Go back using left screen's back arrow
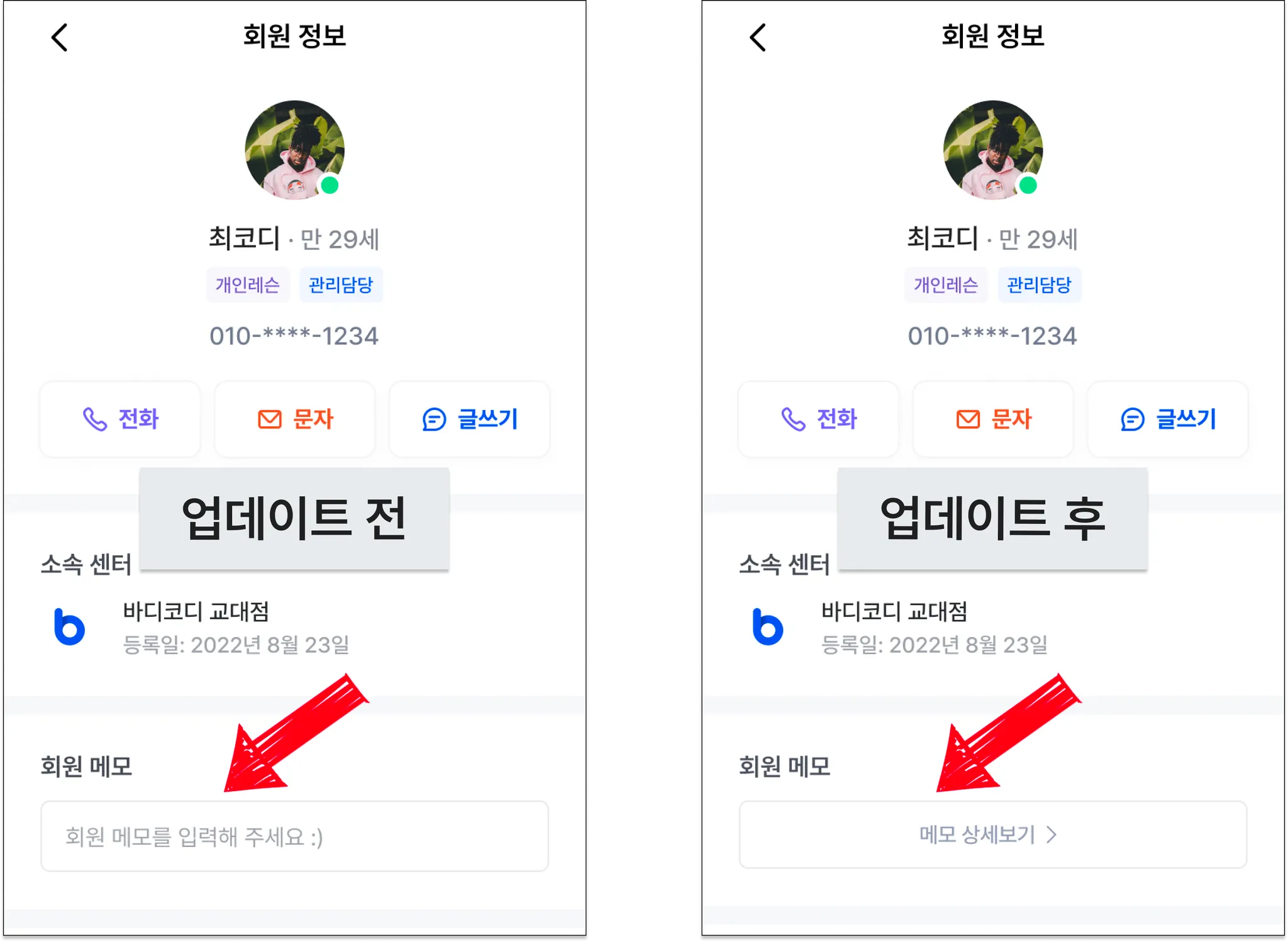 60,38
